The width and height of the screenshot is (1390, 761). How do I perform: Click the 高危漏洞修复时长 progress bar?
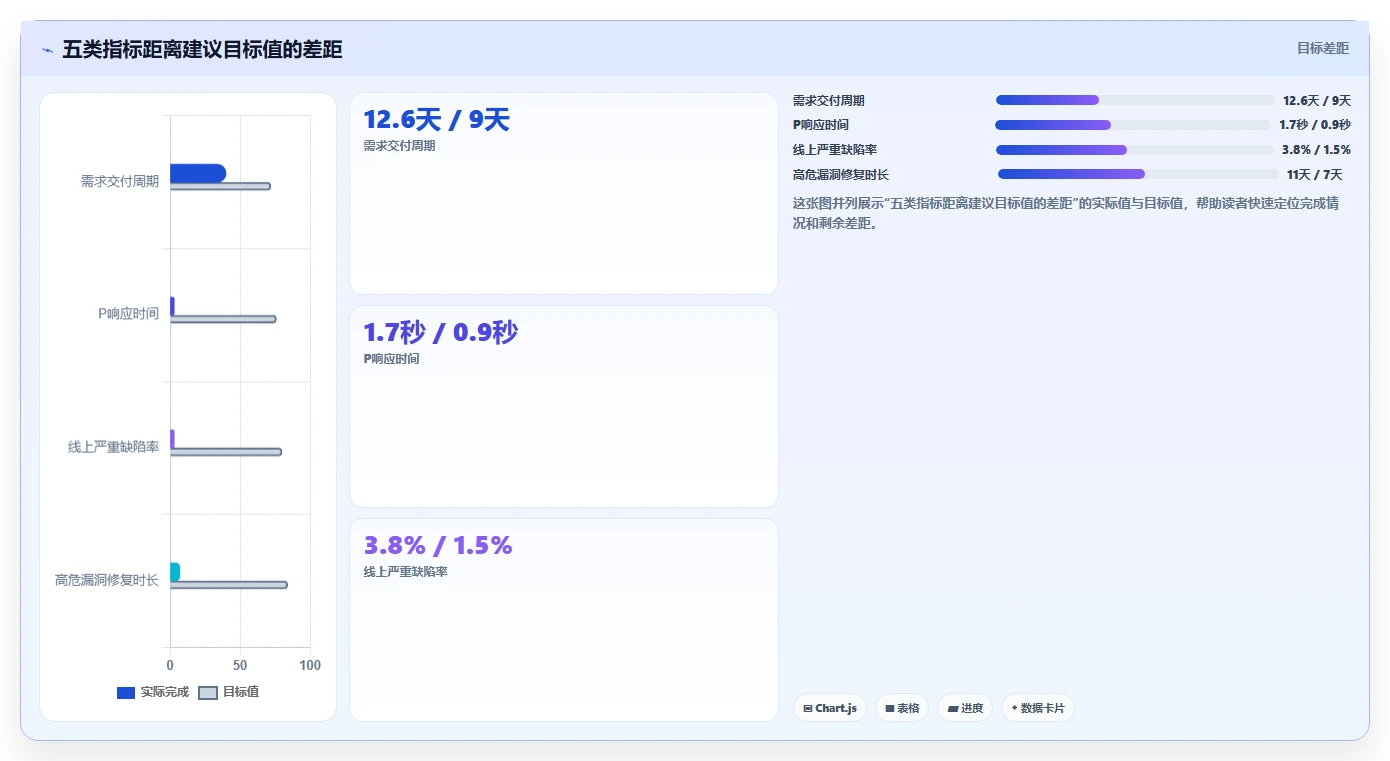pos(1138,174)
